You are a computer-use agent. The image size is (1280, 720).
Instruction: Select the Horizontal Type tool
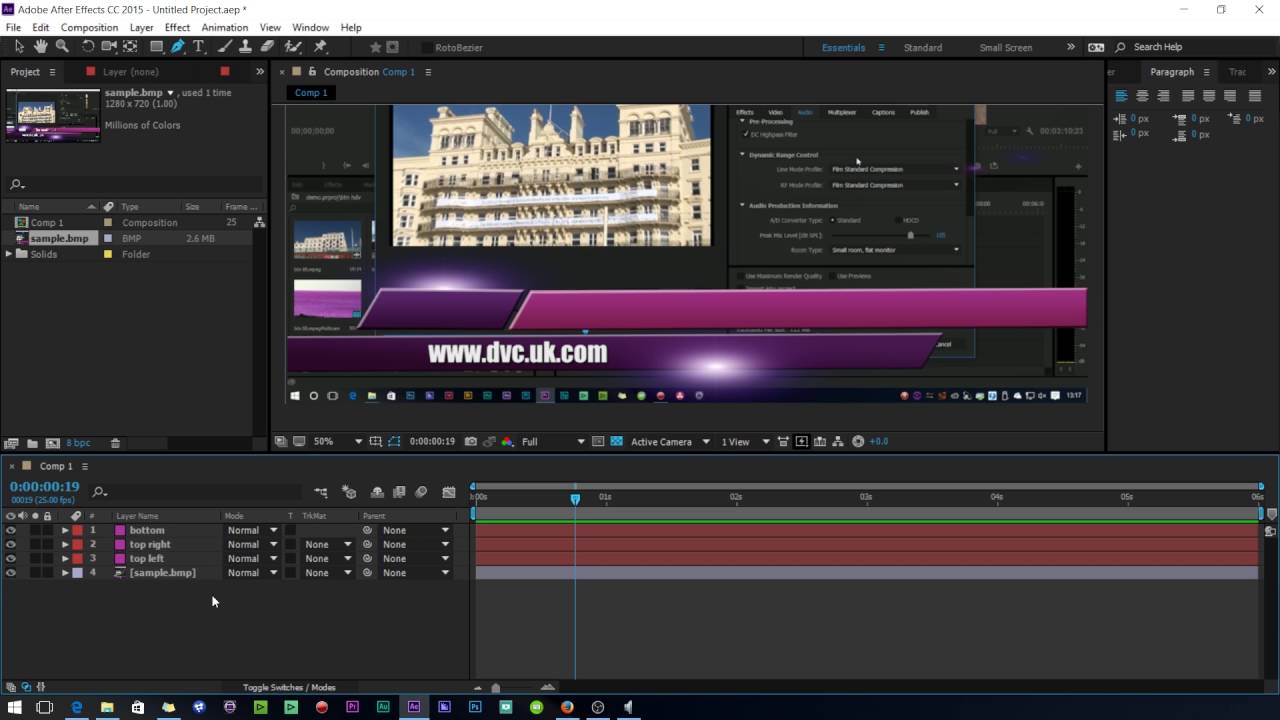199,47
